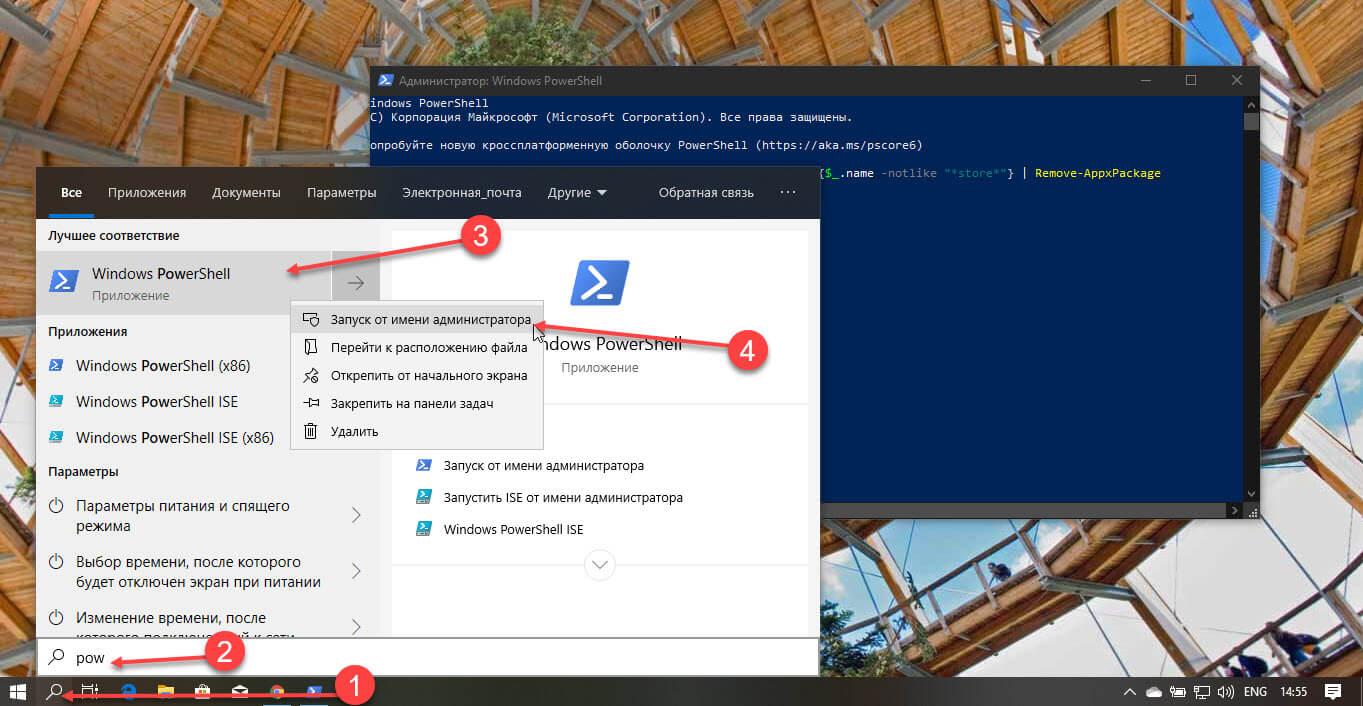Show hidden tray icons chevron
Image resolution: width=1363 pixels, height=706 pixels.
[1129, 692]
